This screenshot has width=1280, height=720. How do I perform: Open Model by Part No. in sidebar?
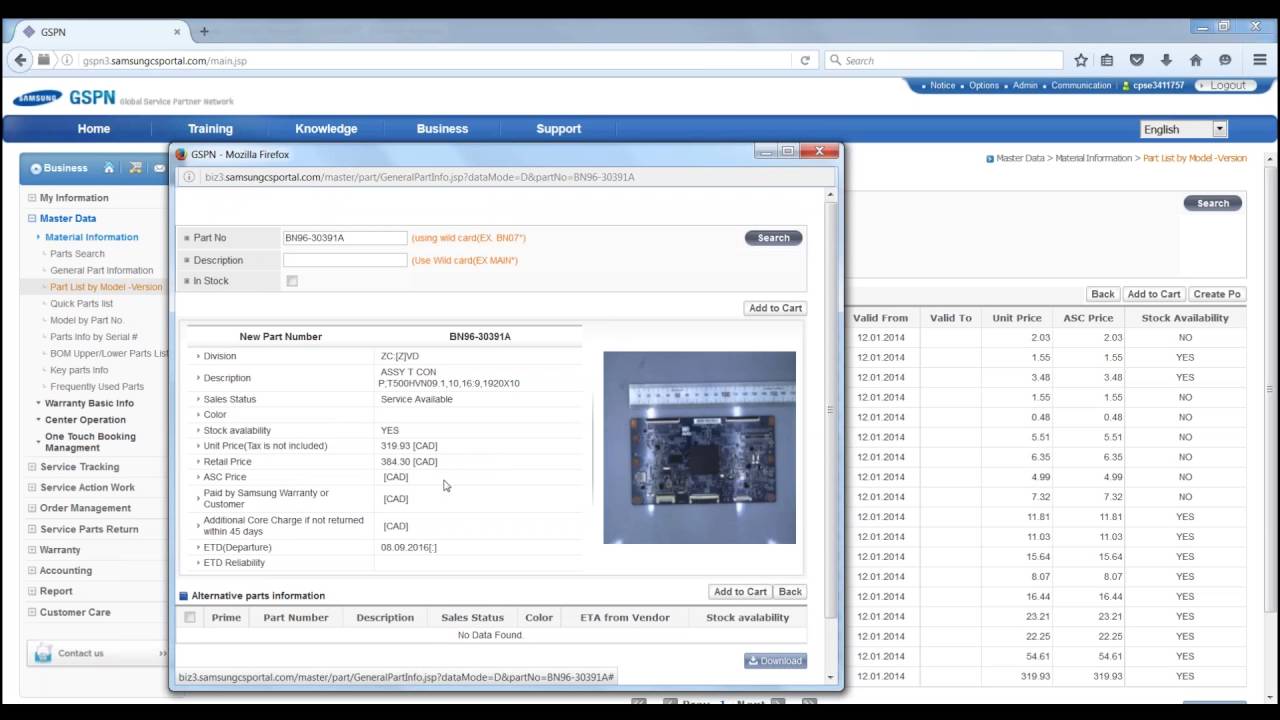point(87,320)
